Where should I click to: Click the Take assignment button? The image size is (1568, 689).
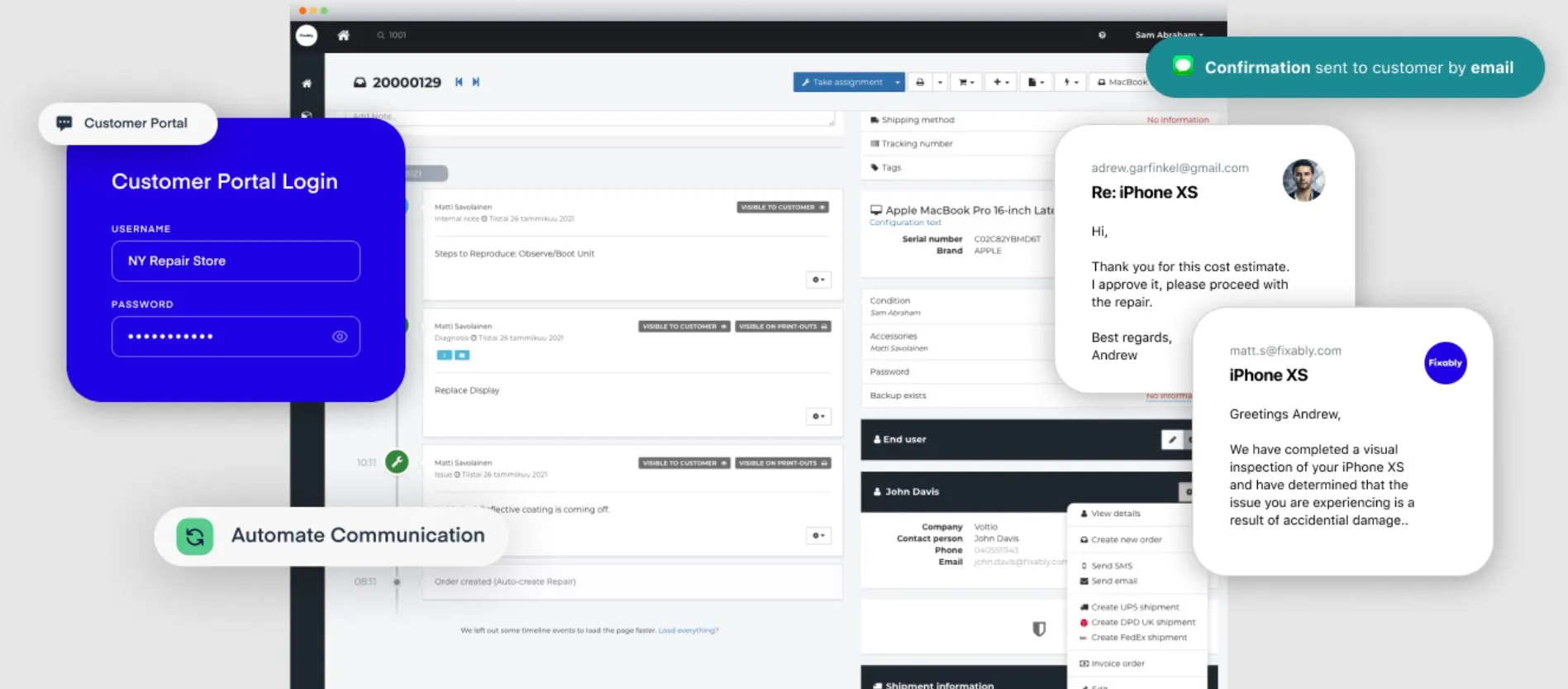click(842, 82)
